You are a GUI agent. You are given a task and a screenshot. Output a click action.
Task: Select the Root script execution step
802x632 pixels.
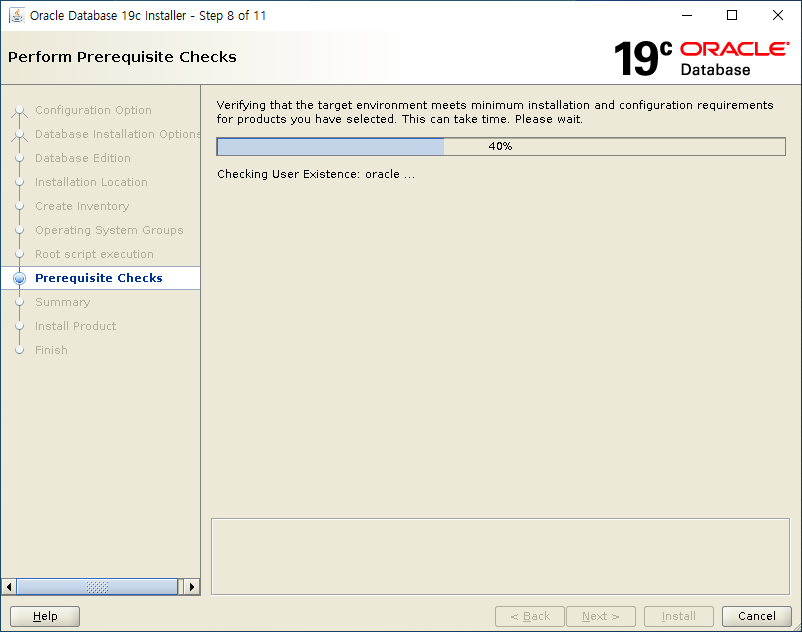coord(94,254)
